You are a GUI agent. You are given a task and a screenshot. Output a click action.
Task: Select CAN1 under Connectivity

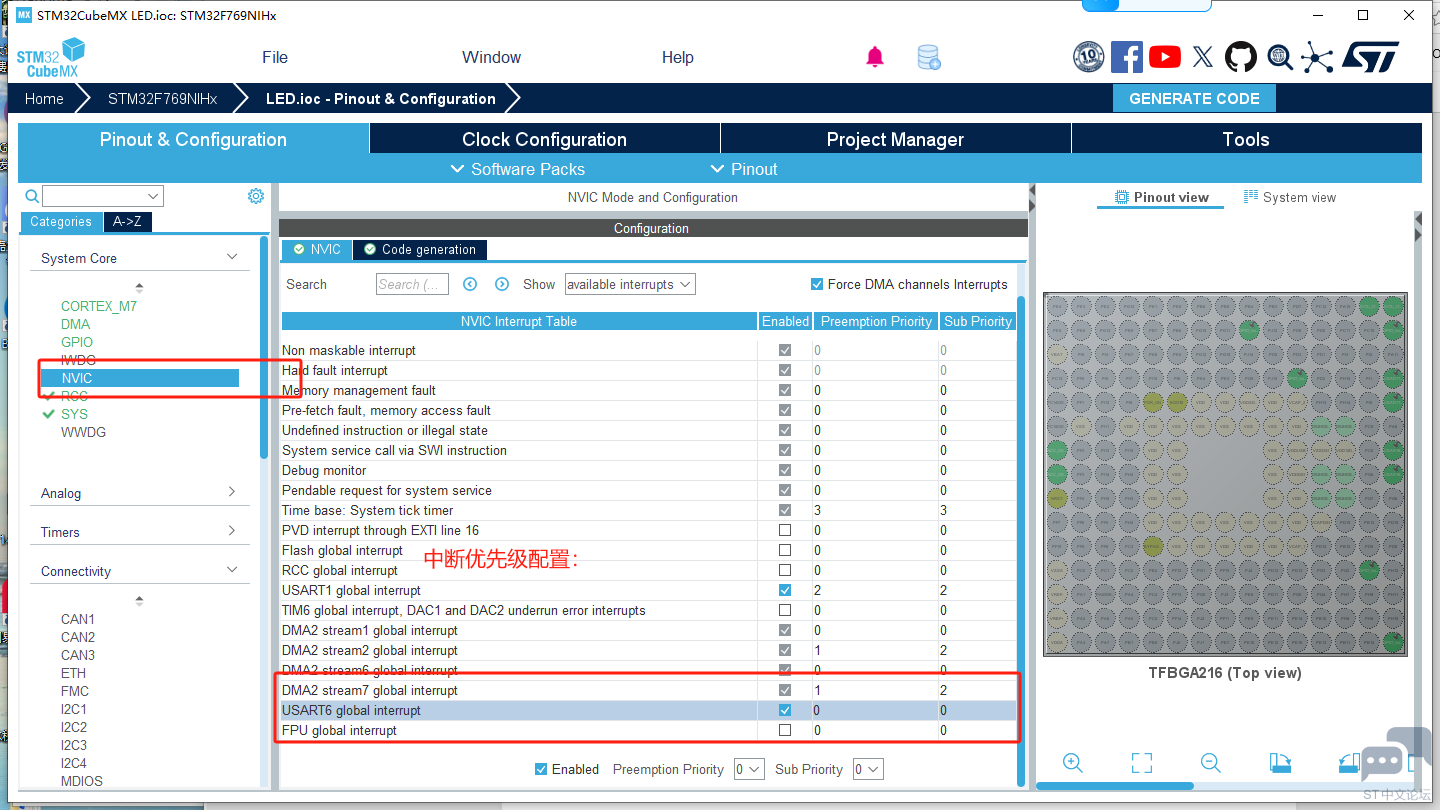point(78,619)
